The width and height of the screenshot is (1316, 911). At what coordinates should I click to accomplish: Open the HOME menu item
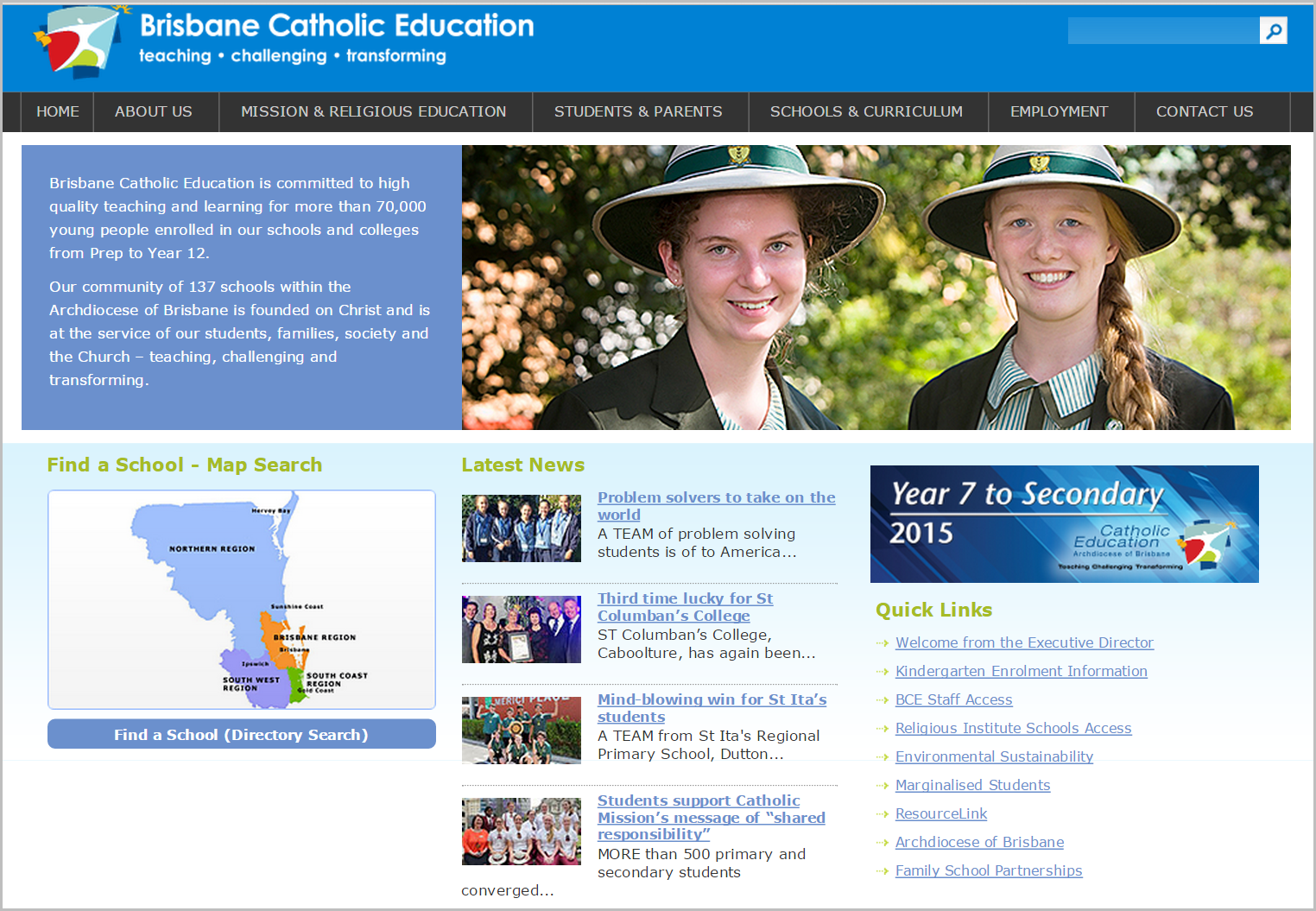tap(58, 111)
